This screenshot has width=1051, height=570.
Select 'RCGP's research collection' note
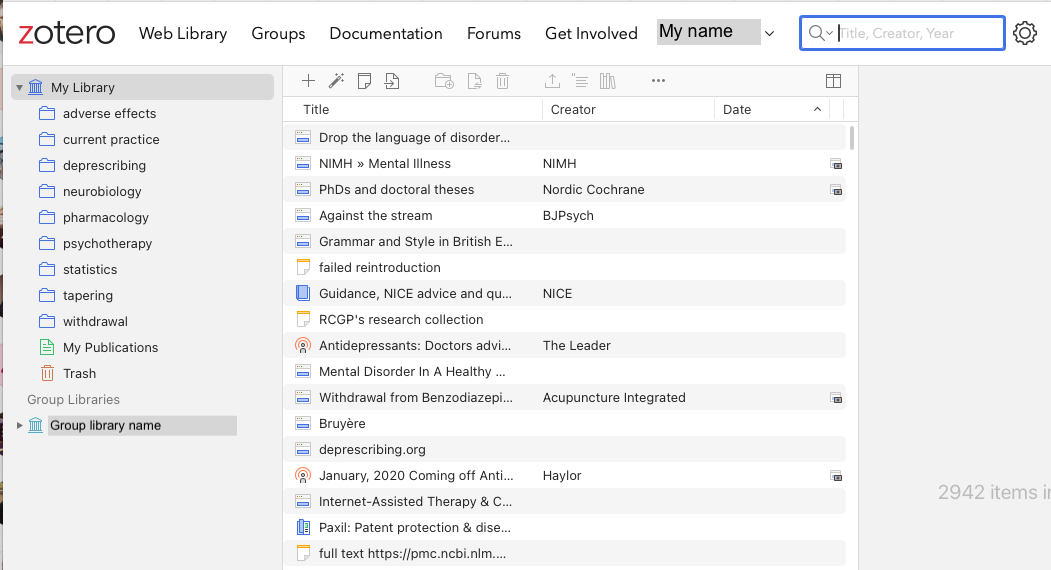(x=564, y=319)
